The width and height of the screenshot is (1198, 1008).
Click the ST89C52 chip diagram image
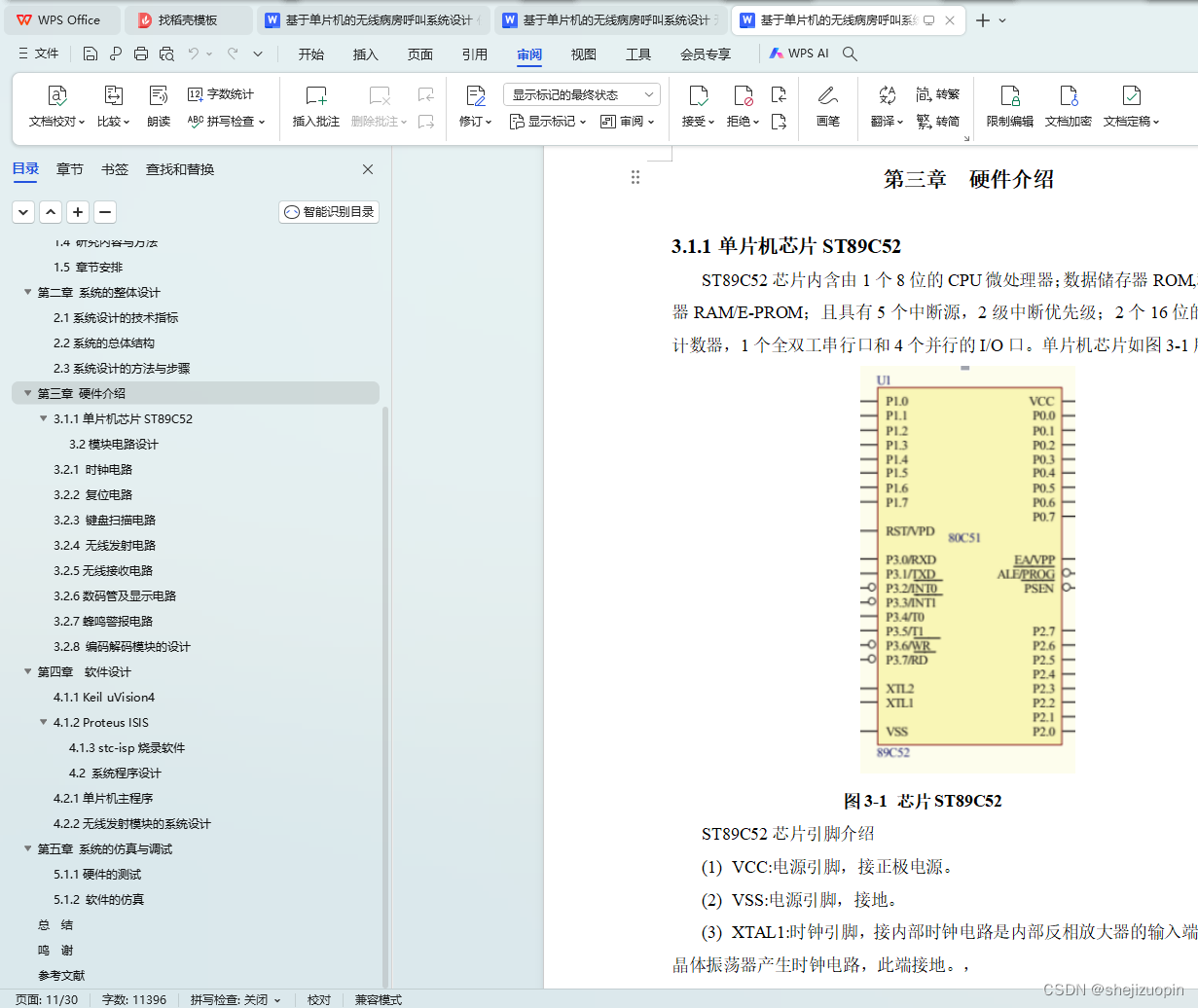[x=968, y=568]
